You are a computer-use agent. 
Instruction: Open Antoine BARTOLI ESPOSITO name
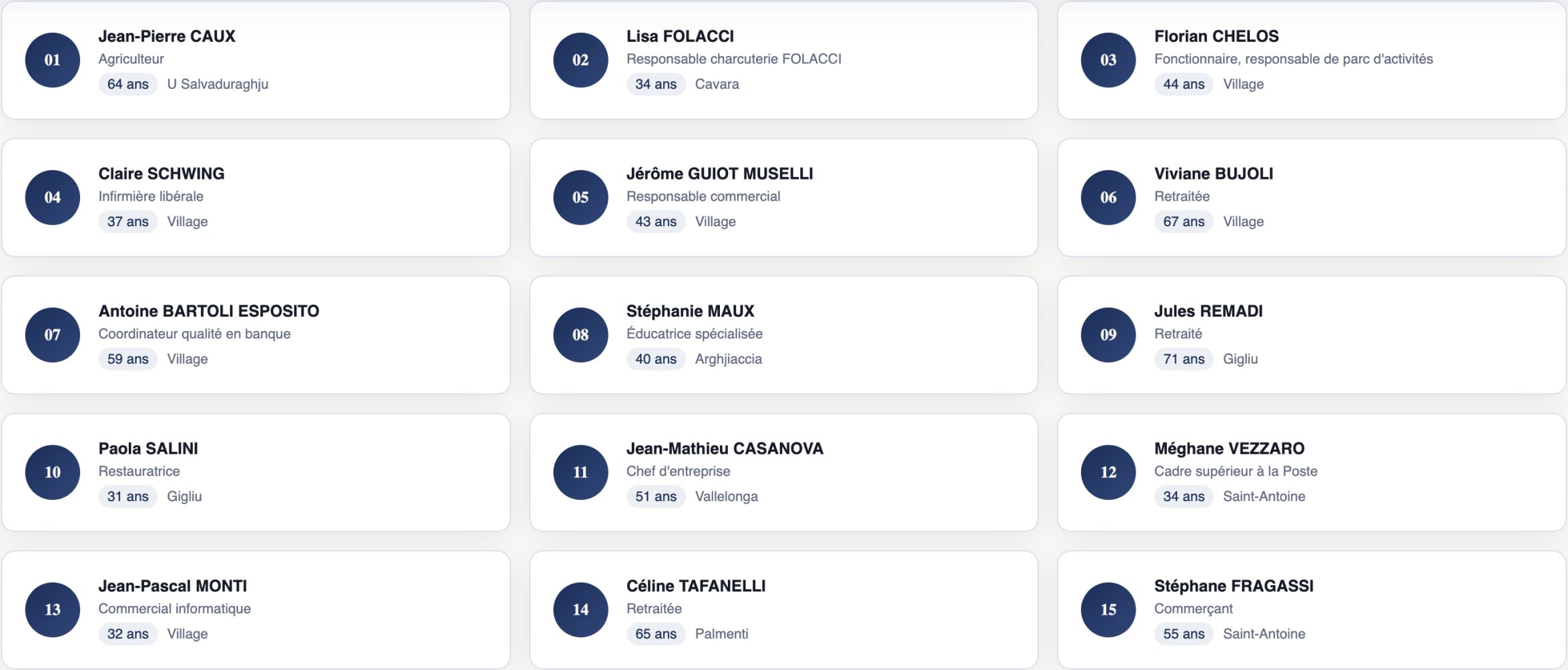pyautogui.click(x=209, y=311)
